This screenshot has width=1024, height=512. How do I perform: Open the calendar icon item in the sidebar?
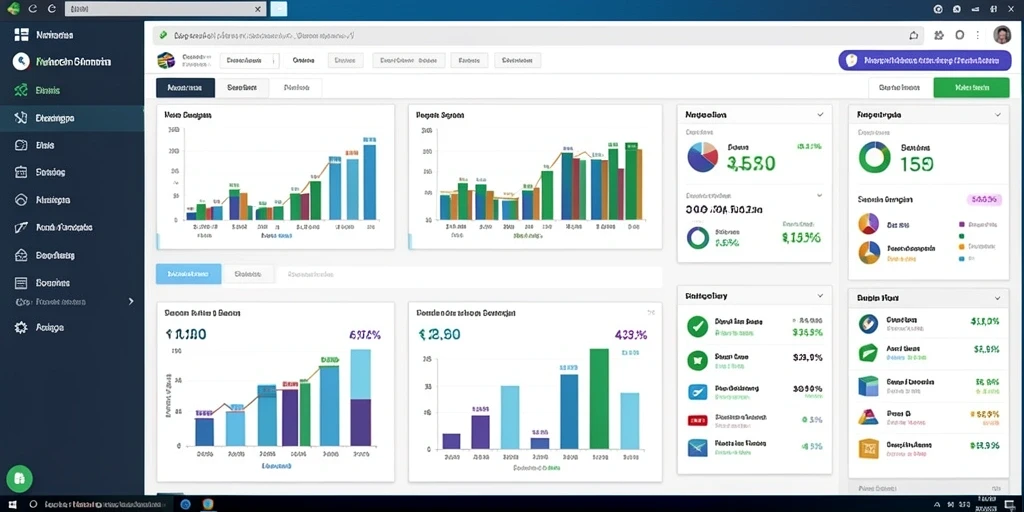click(21, 172)
